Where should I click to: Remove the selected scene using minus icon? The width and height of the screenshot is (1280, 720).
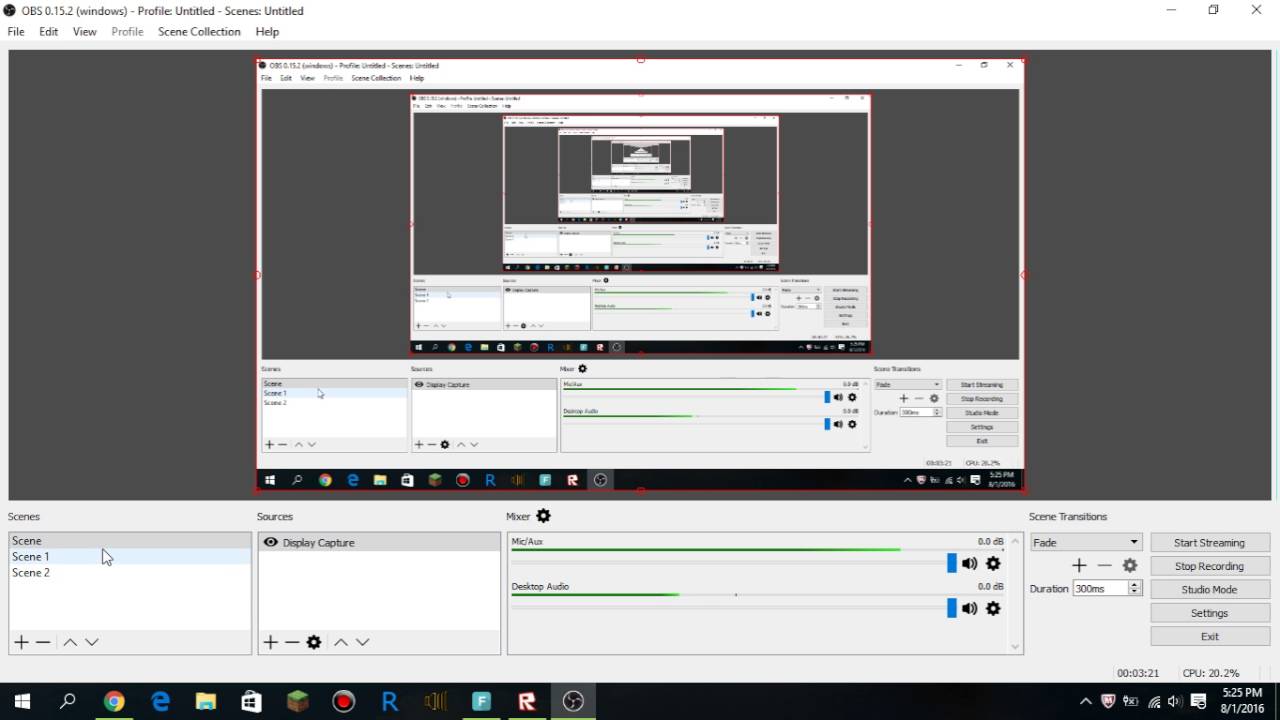45,641
